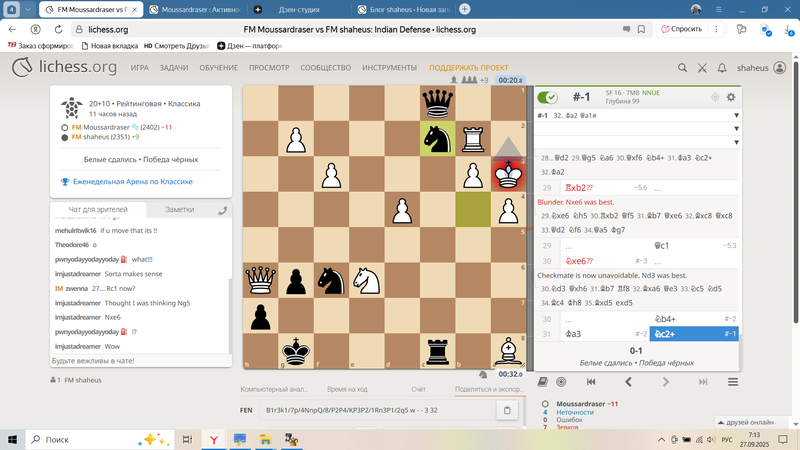Go forward one move with right arrow

click(x=665, y=382)
